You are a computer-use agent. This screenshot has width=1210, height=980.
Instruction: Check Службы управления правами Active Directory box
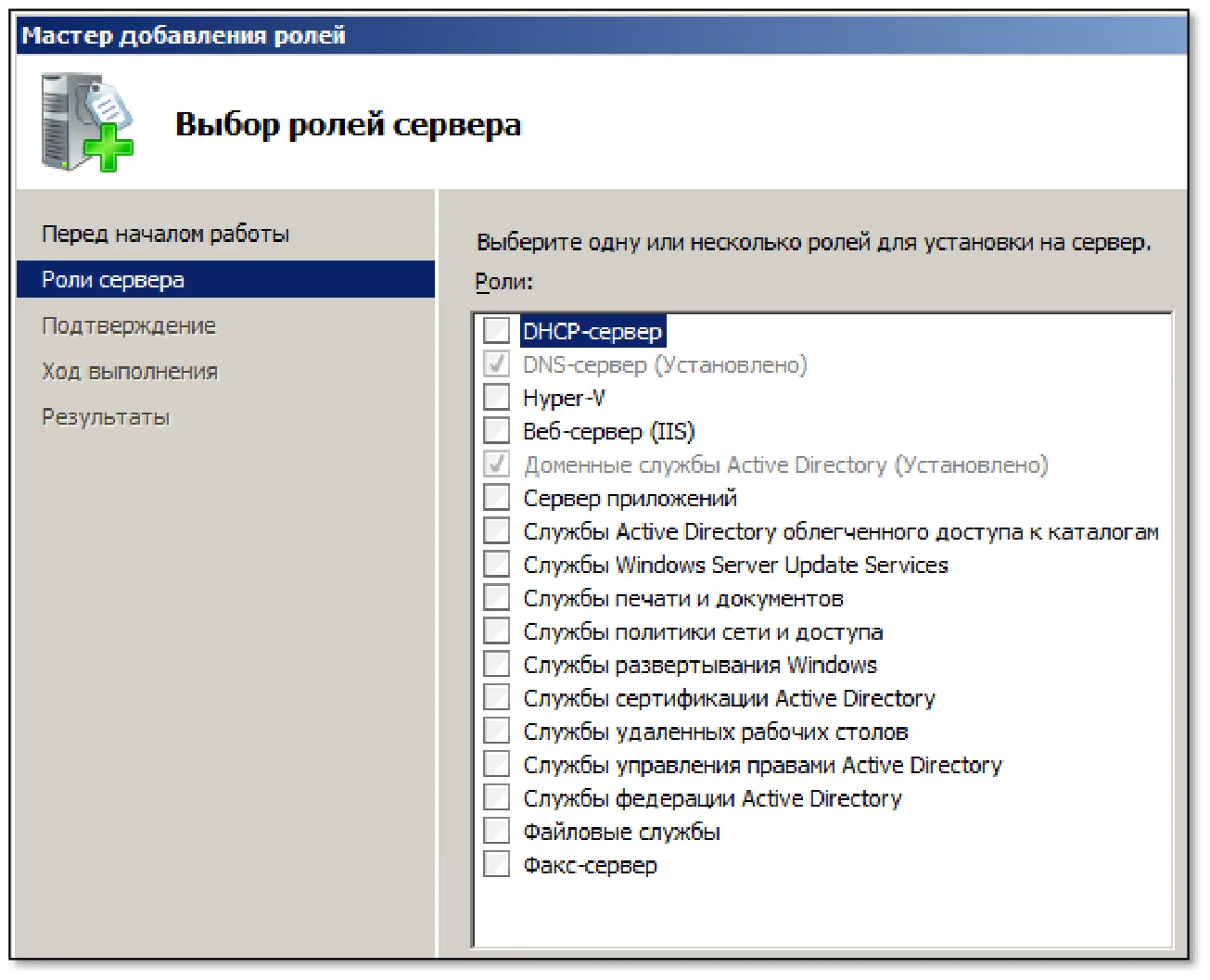[497, 764]
